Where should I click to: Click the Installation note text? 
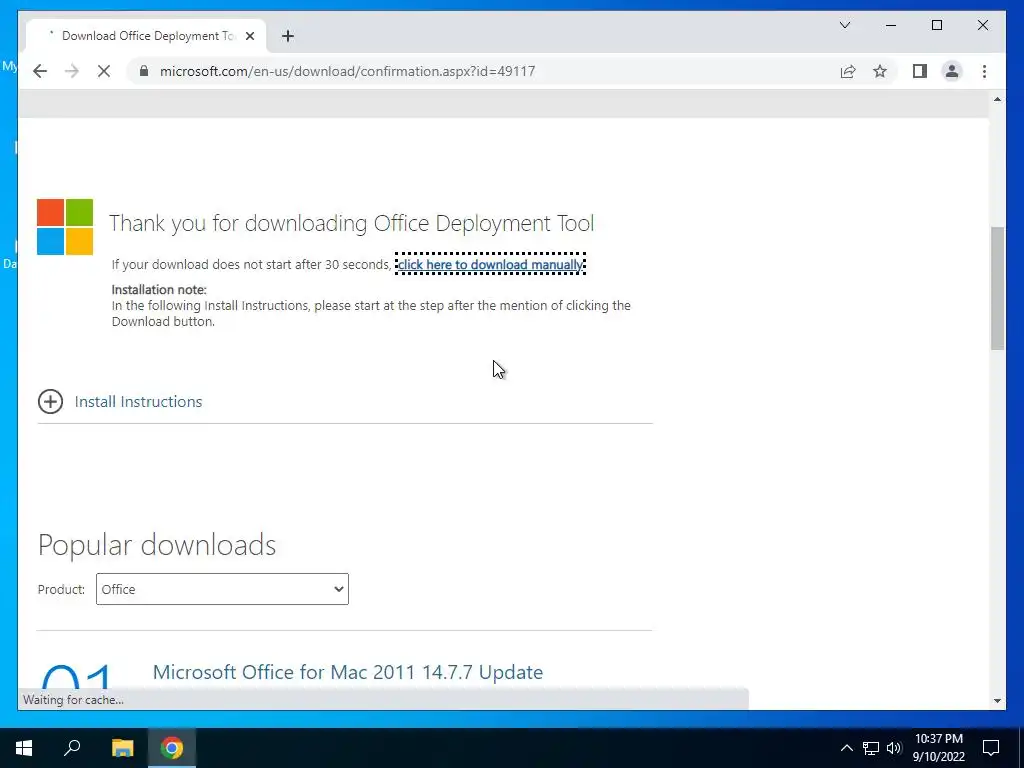point(159,289)
